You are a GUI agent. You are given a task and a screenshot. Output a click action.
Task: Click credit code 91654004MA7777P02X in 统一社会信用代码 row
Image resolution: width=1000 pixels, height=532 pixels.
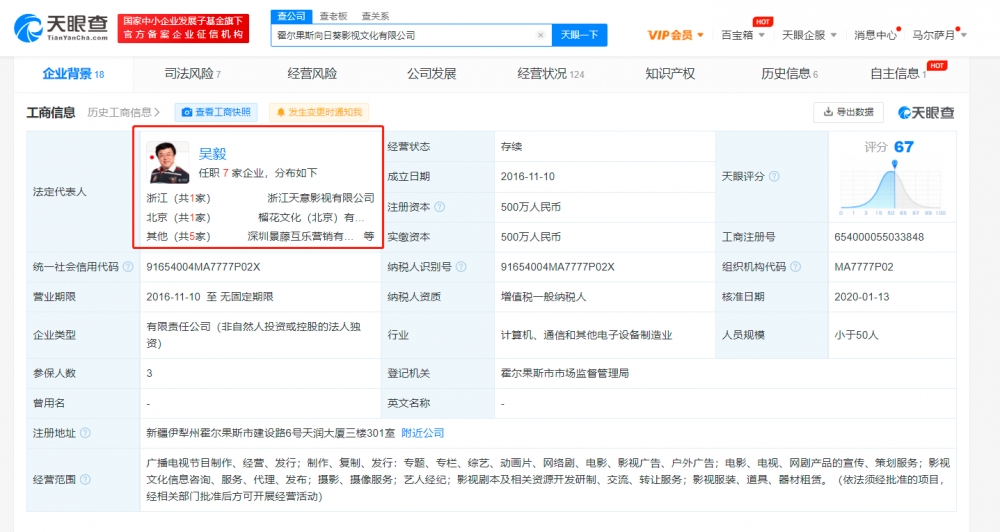pyautogui.click(x=203, y=267)
